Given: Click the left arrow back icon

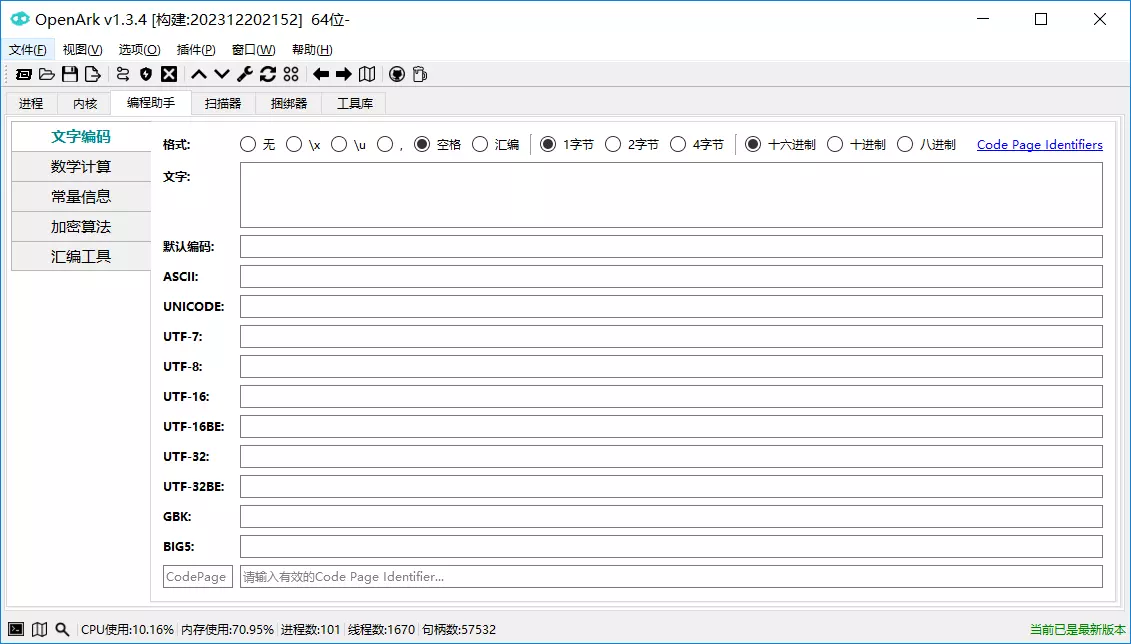Looking at the screenshot, I should (321, 74).
